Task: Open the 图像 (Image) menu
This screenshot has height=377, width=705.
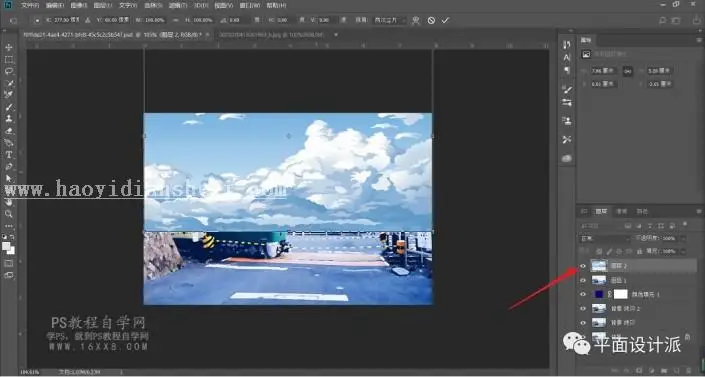Action: (x=79, y=5)
